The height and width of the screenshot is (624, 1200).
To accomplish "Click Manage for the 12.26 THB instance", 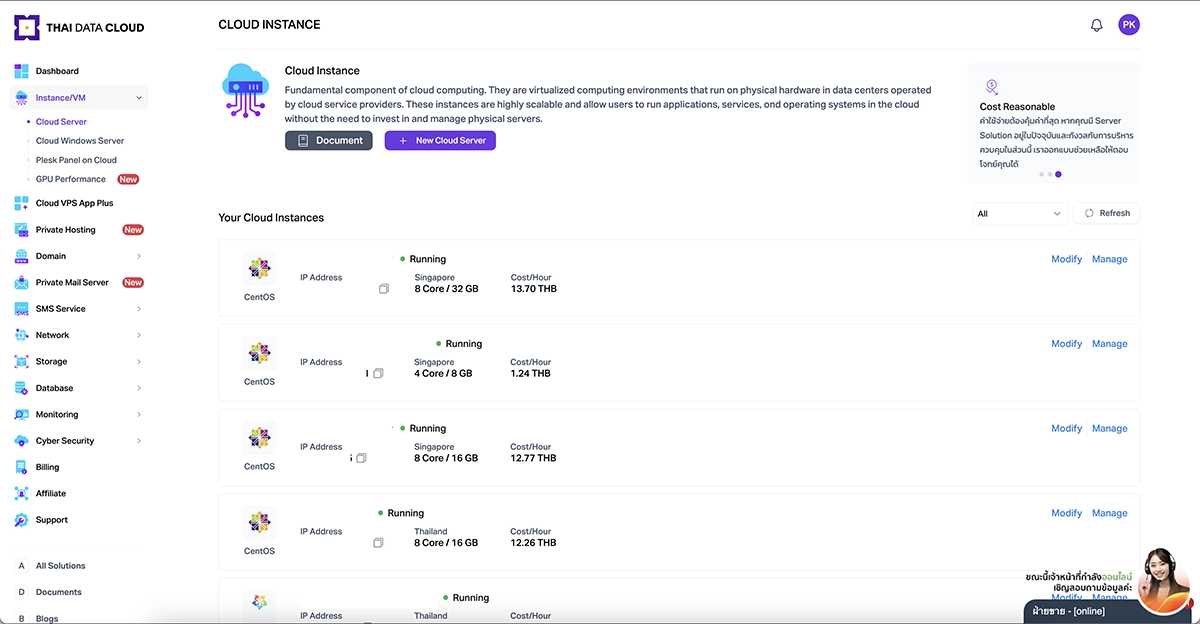I will (1109, 513).
